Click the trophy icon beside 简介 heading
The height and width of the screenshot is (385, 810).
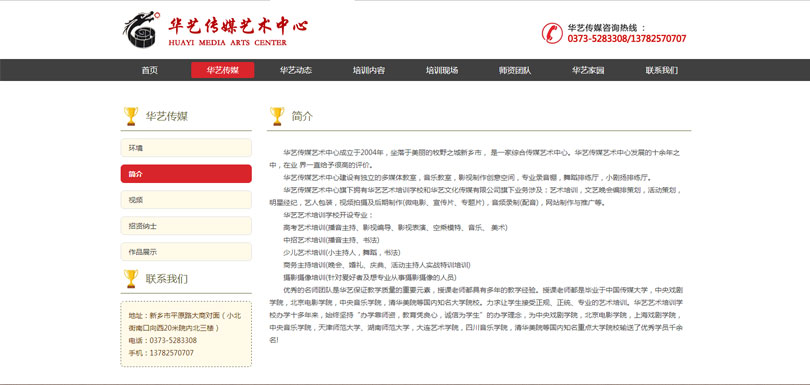click(x=277, y=116)
